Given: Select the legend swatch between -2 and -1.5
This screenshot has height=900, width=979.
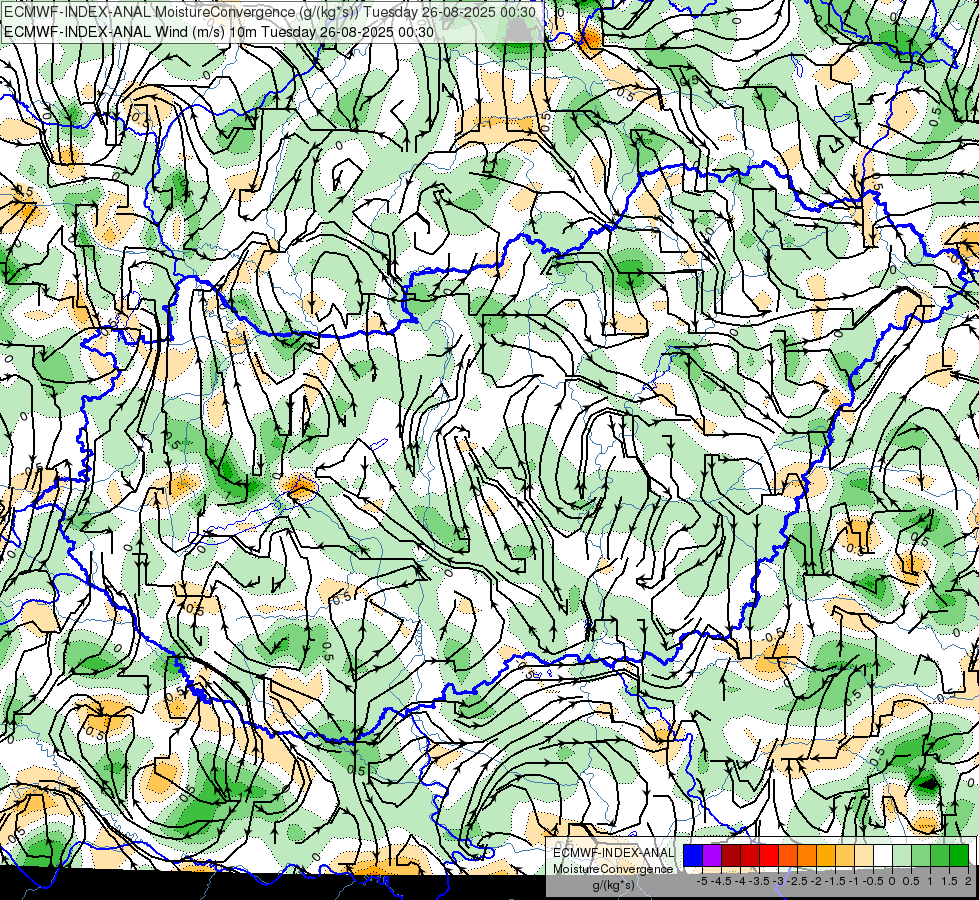Looking at the screenshot, I should click(x=825, y=856).
